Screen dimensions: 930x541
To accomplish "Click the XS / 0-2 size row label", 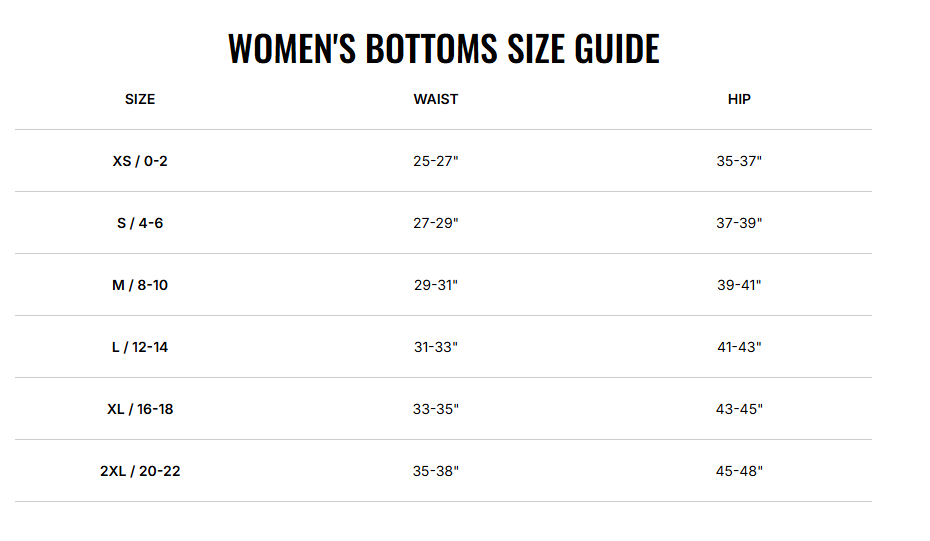I will click(140, 161).
